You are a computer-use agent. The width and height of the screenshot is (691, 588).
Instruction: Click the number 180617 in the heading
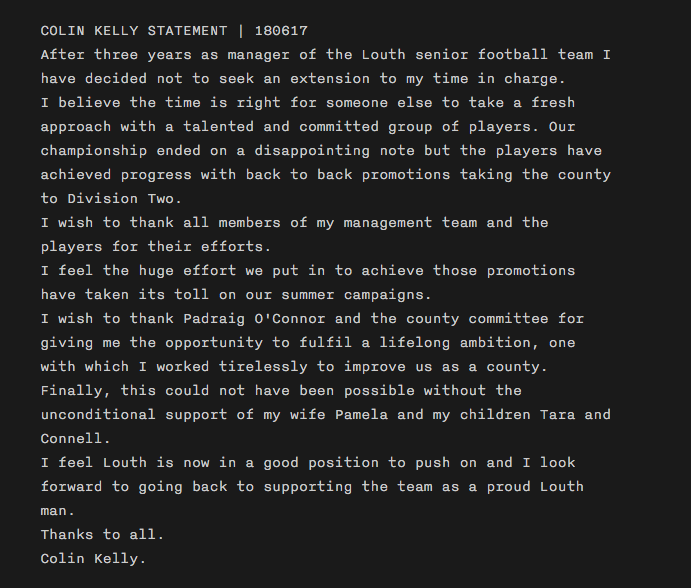(x=281, y=31)
